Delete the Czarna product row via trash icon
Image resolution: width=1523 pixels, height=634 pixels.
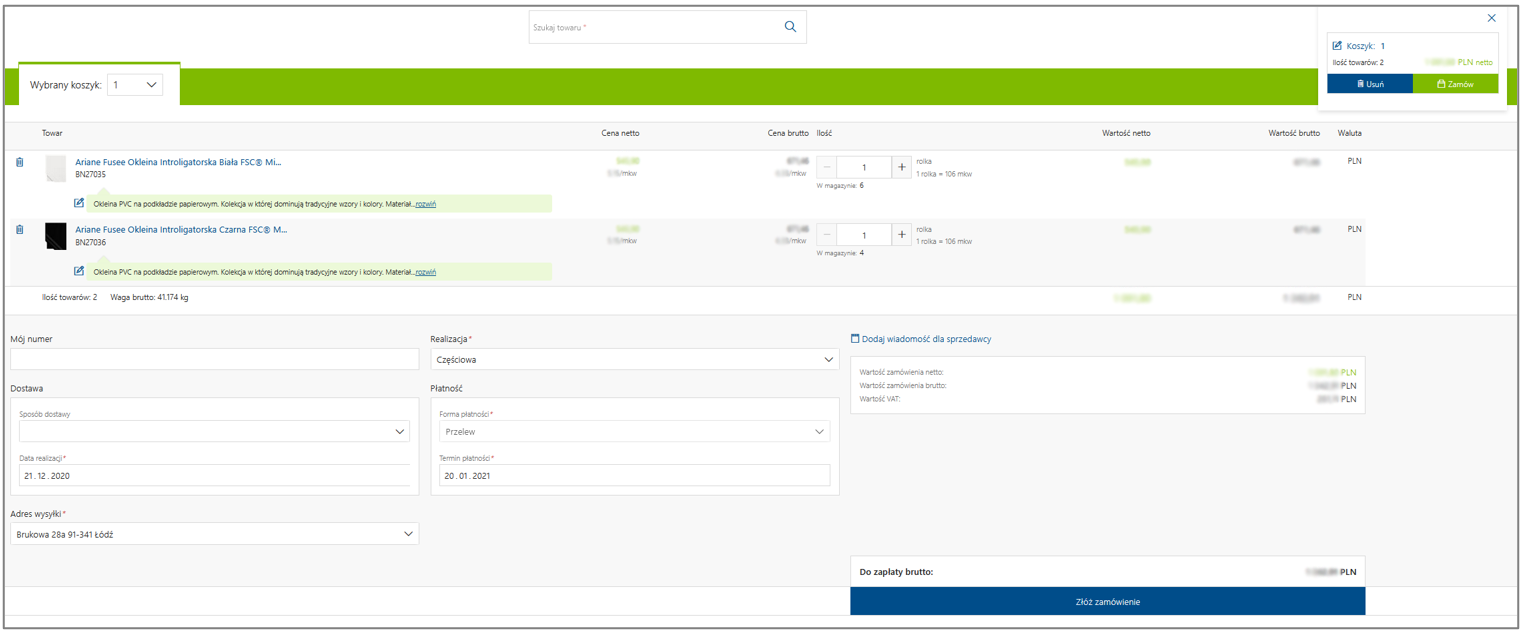click(x=20, y=230)
